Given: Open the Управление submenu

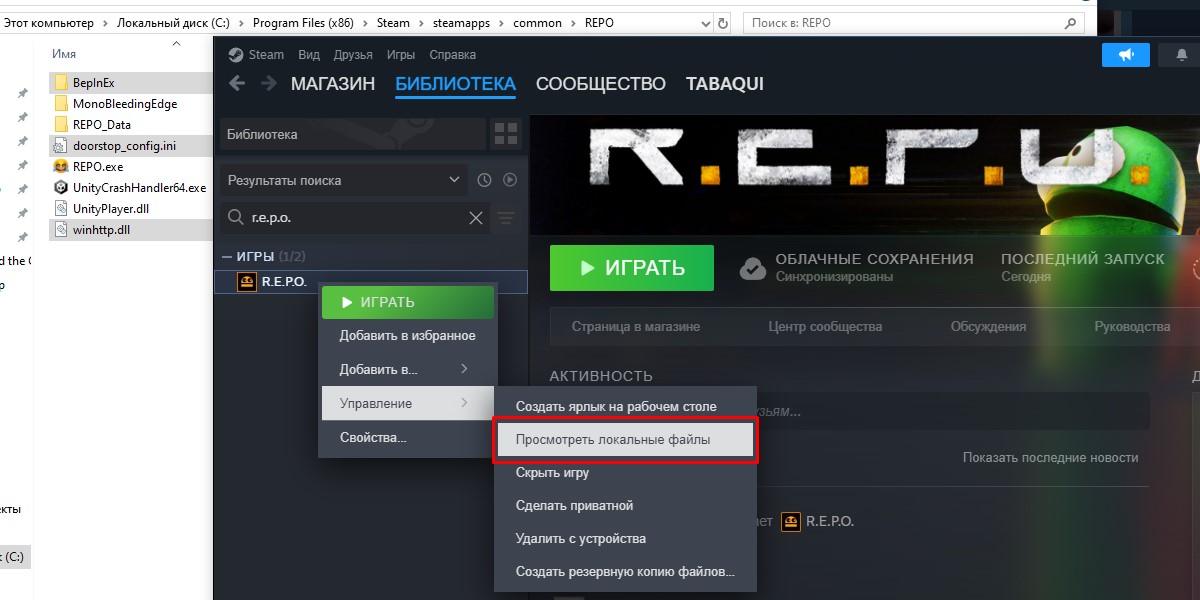Looking at the screenshot, I should pos(408,404).
